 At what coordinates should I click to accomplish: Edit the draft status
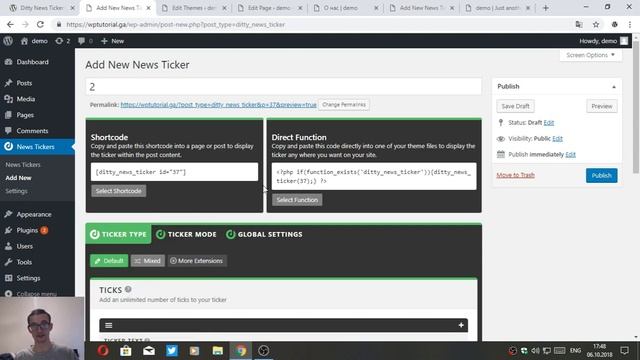[549, 122]
